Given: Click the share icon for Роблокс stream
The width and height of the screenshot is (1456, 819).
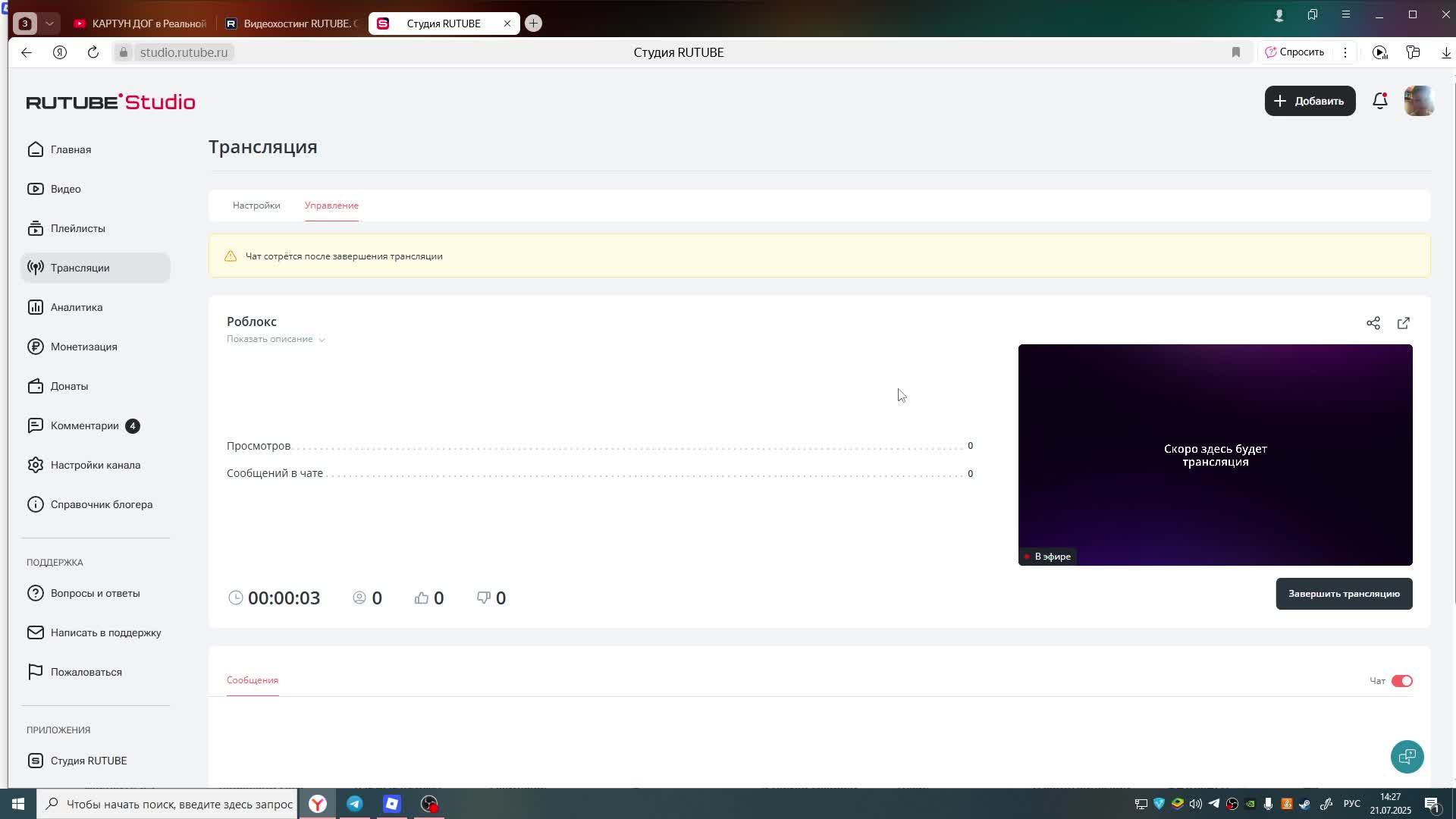Looking at the screenshot, I should 1373,323.
